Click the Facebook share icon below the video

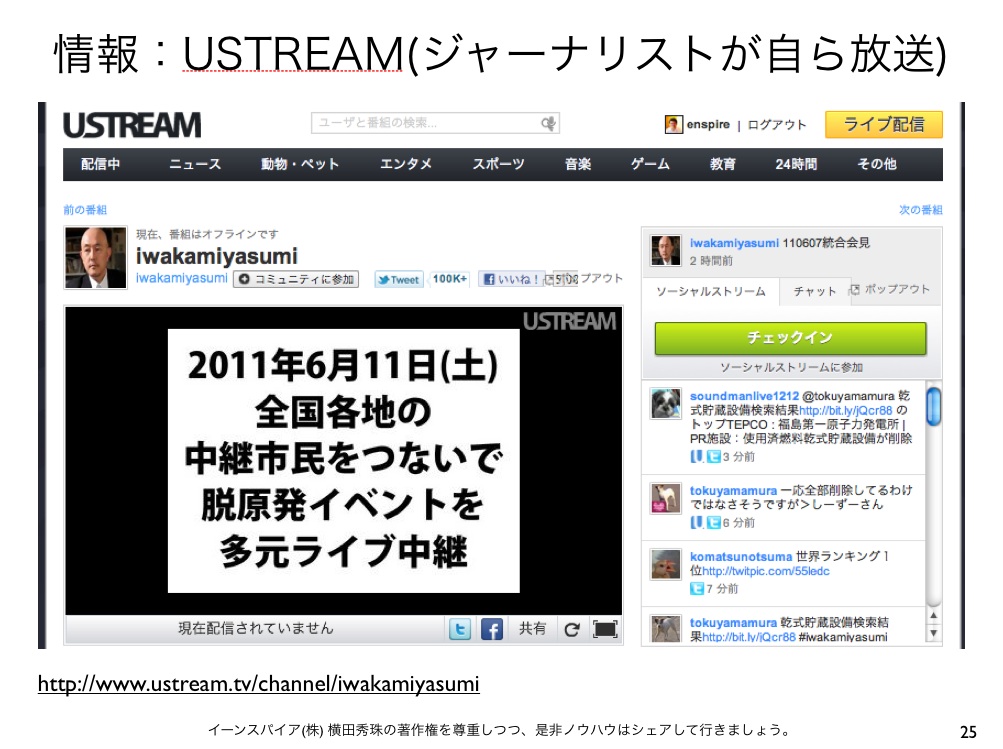(x=491, y=629)
